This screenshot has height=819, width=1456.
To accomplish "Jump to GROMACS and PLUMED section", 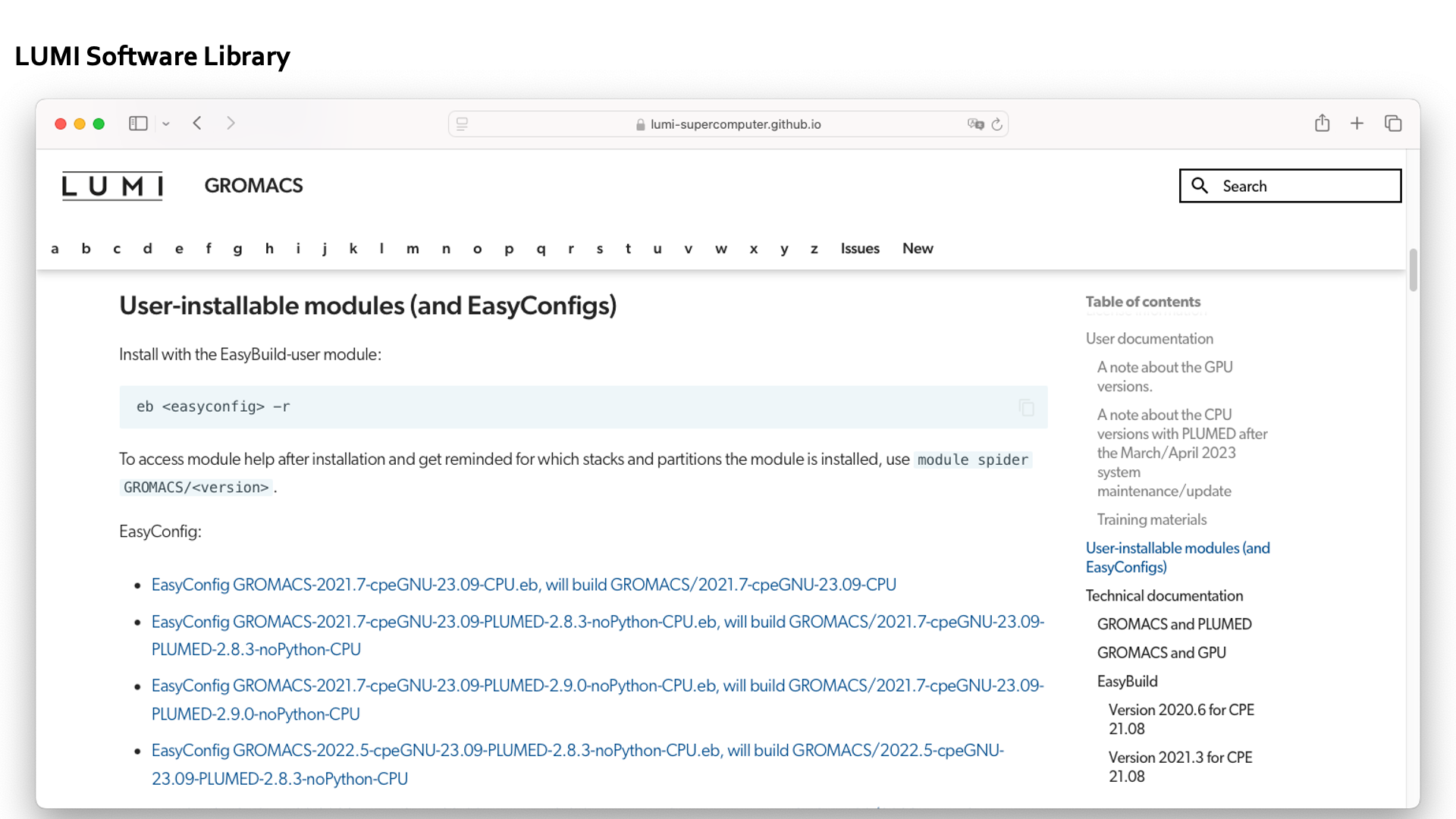I will pyautogui.click(x=1175, y=624).
